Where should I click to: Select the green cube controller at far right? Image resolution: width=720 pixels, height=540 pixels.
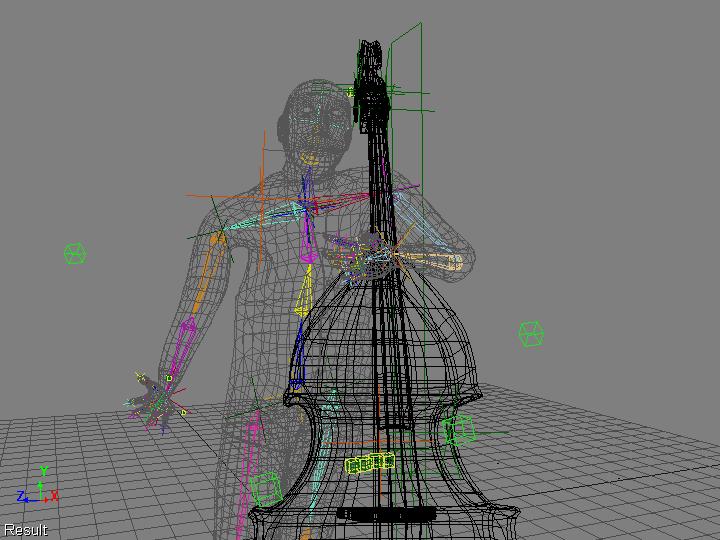(531, 334)
